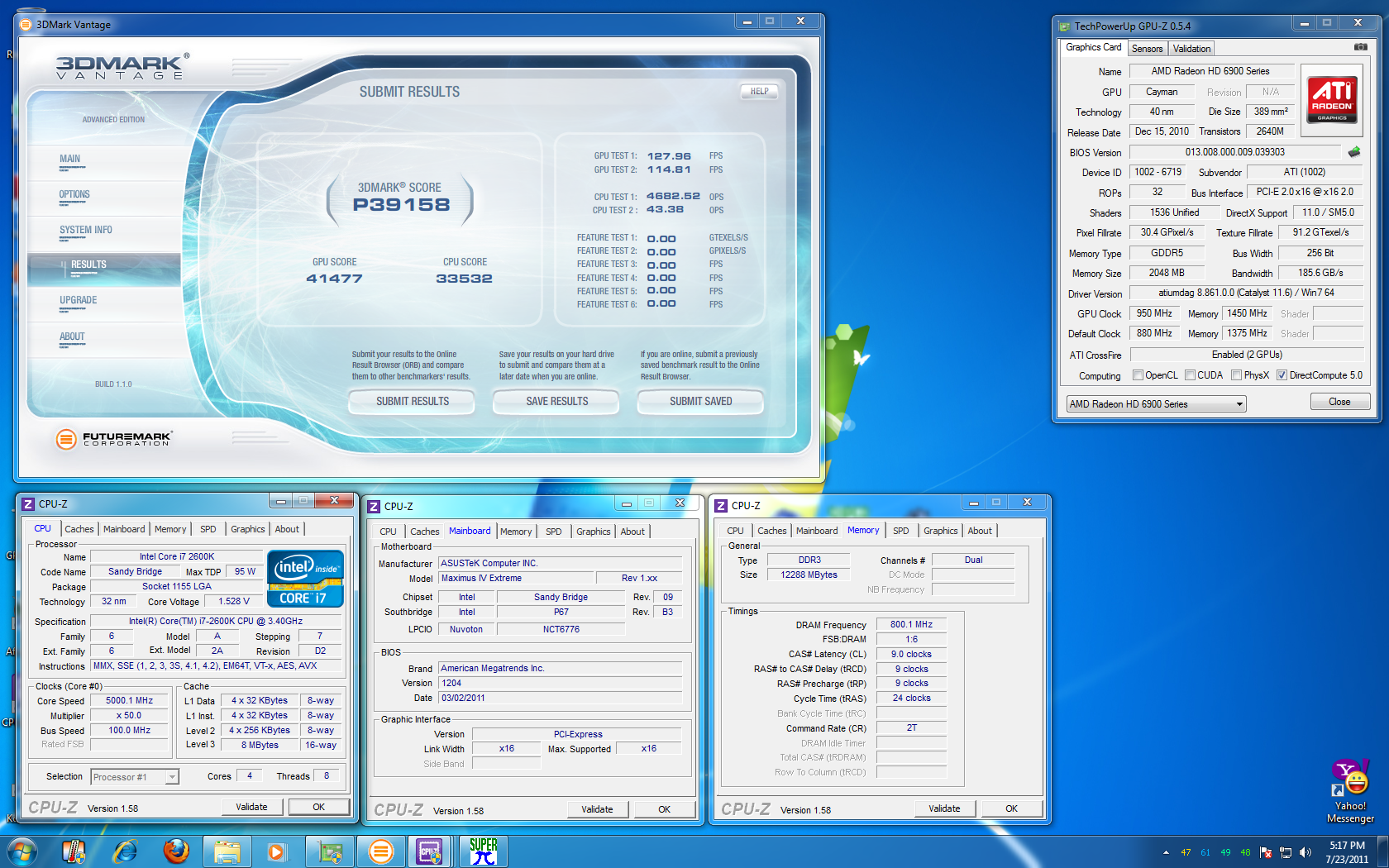Click the P39158 3DMark score
The height and width of the screenshot is (868, 1389).
pyautogui.click(x=401, y=204)
